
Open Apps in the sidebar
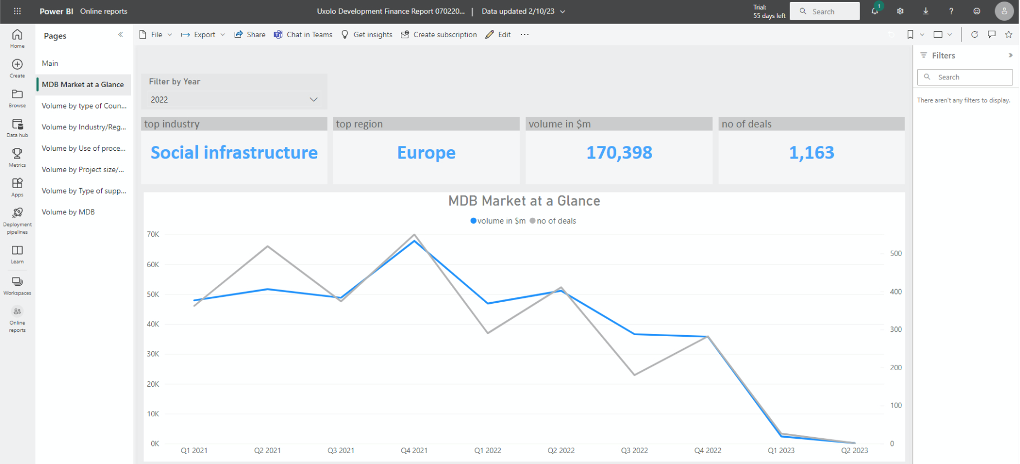pos(18,187)
